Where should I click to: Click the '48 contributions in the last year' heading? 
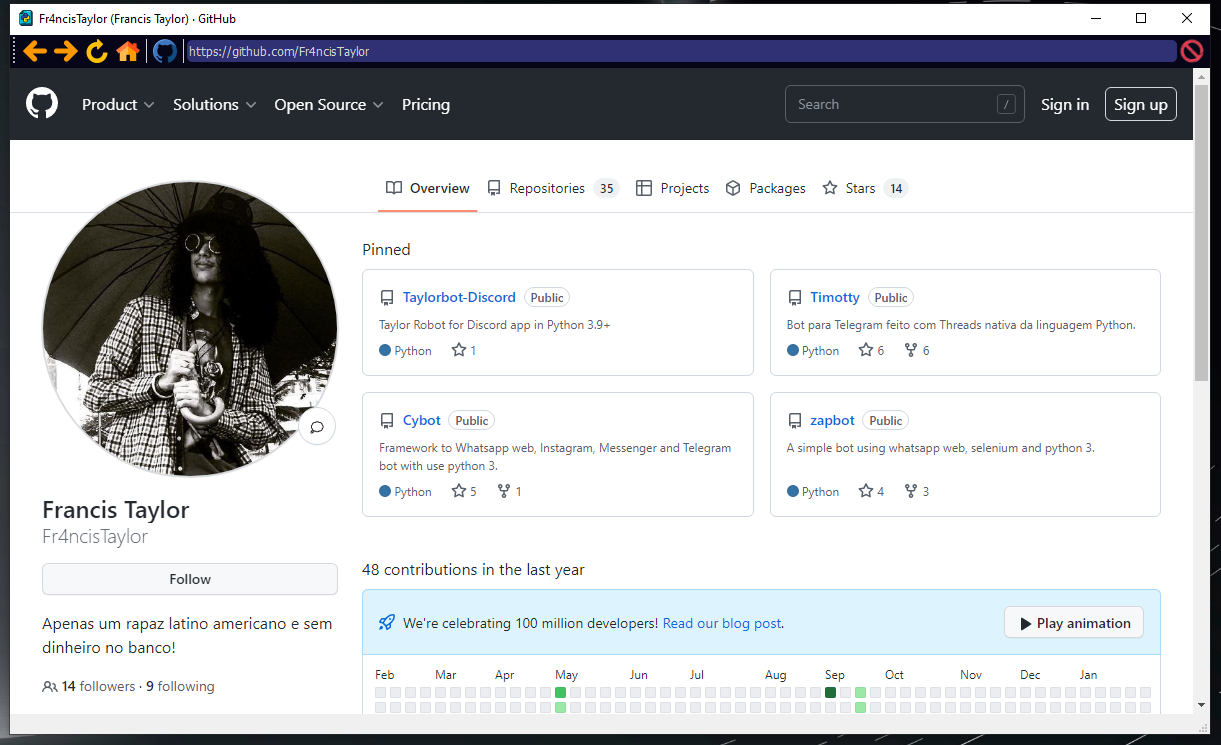point(473,569)
